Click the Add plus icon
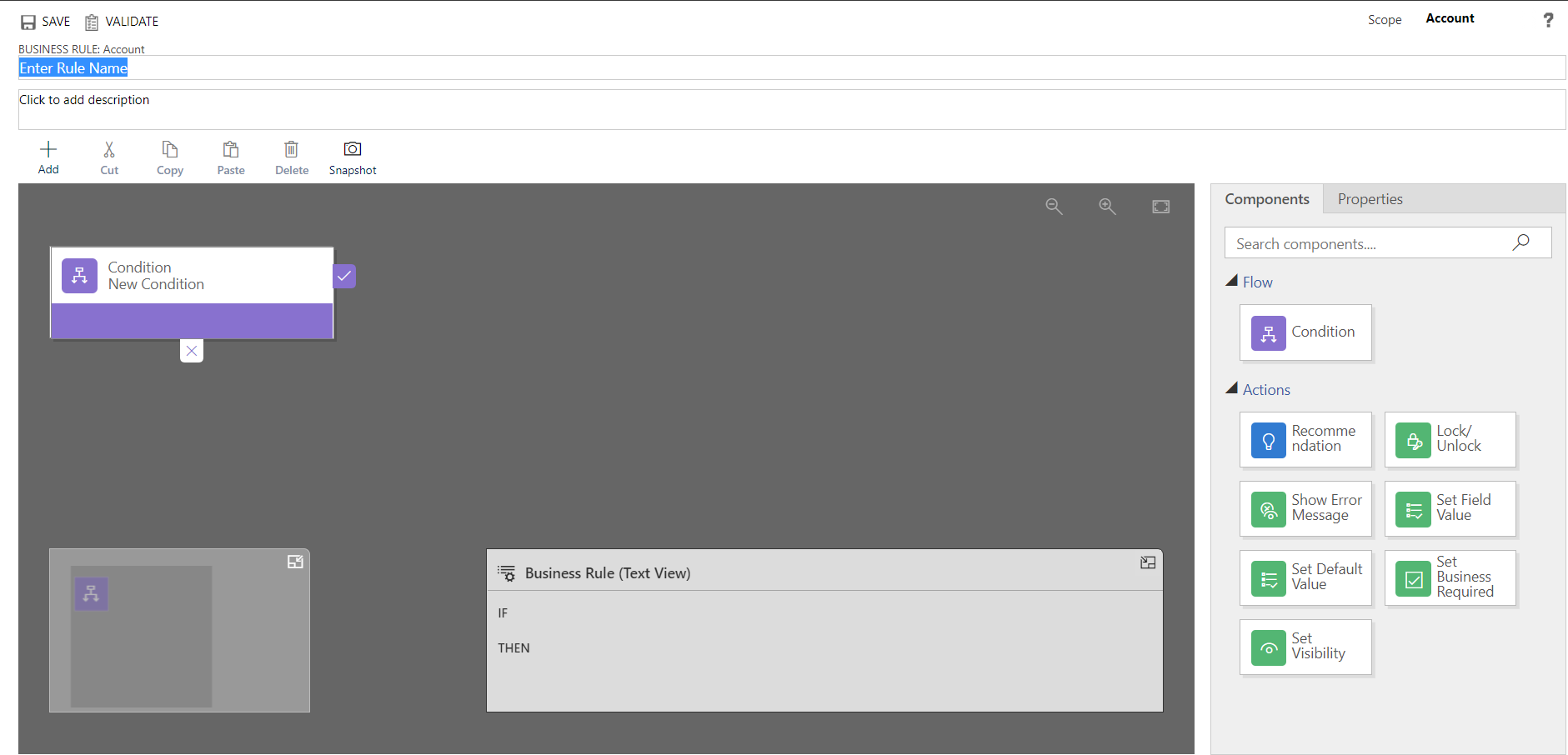Image resolution: width=1568 pixels, height=755 pixels. click(48, 149)
